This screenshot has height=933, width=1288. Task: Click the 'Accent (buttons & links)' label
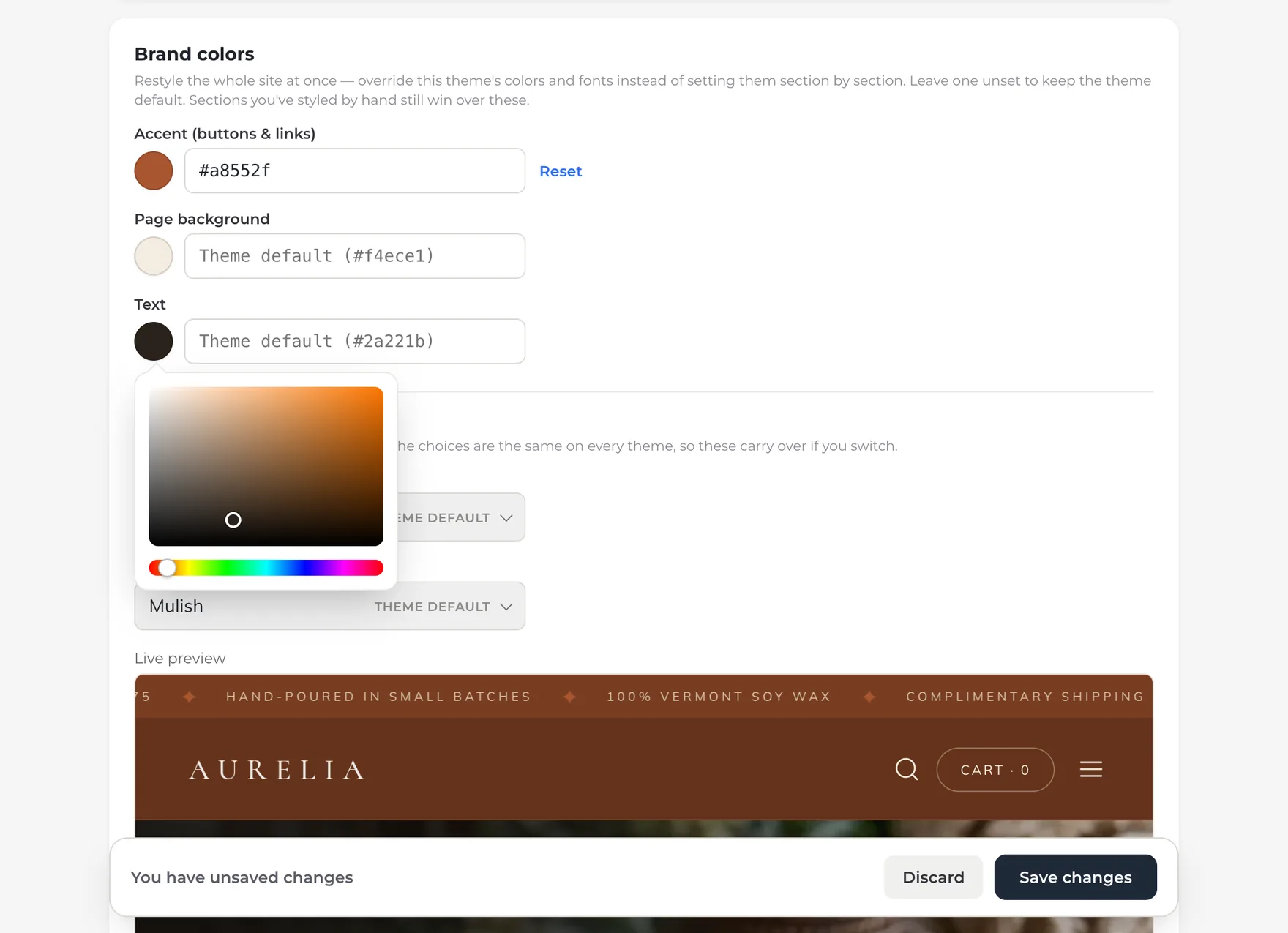pyautogui.click(x=225, y=134)
